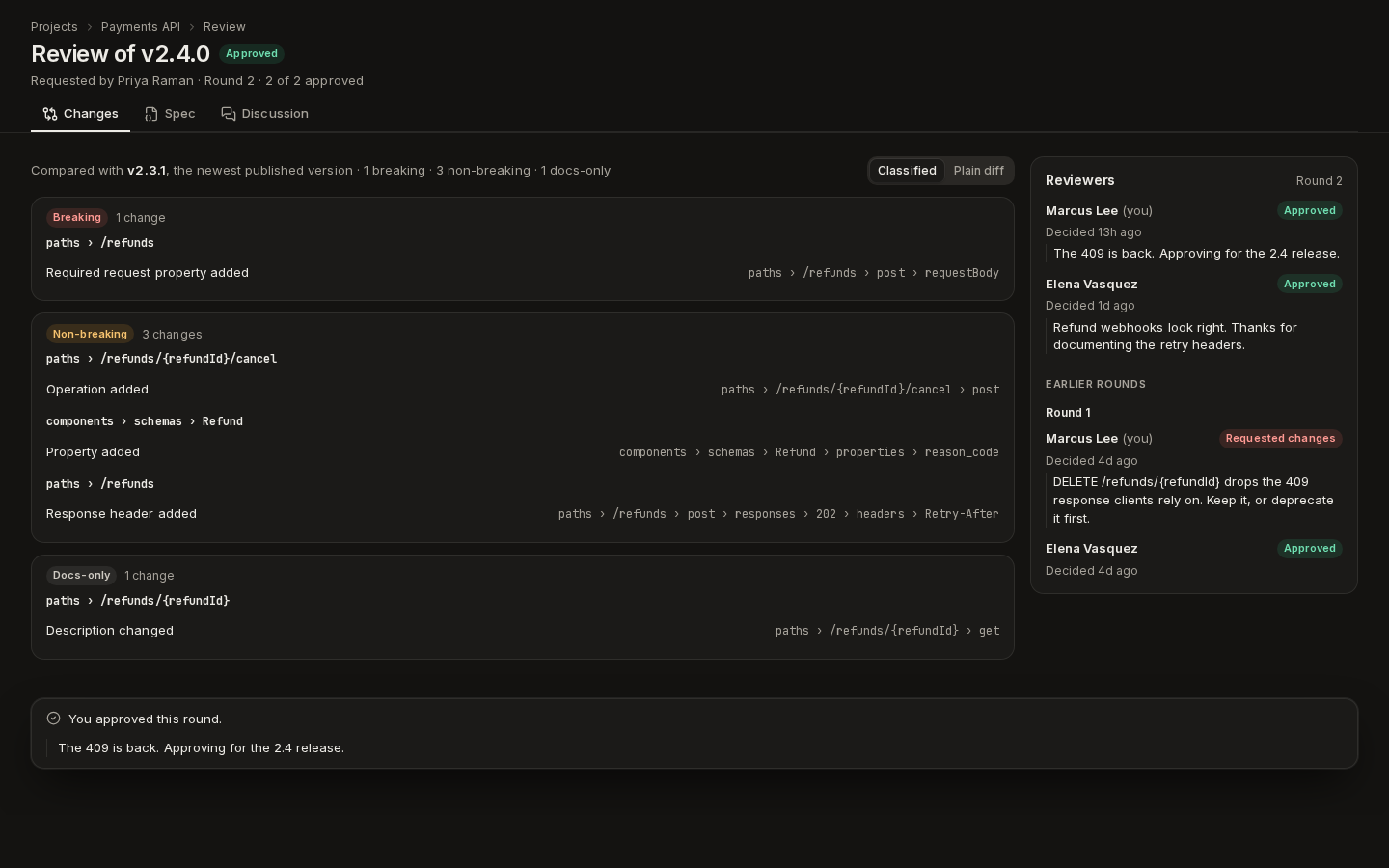This screenshot has width=1389, height=868.
Task: Switch to Plain diff view
Action: point(979,171)
